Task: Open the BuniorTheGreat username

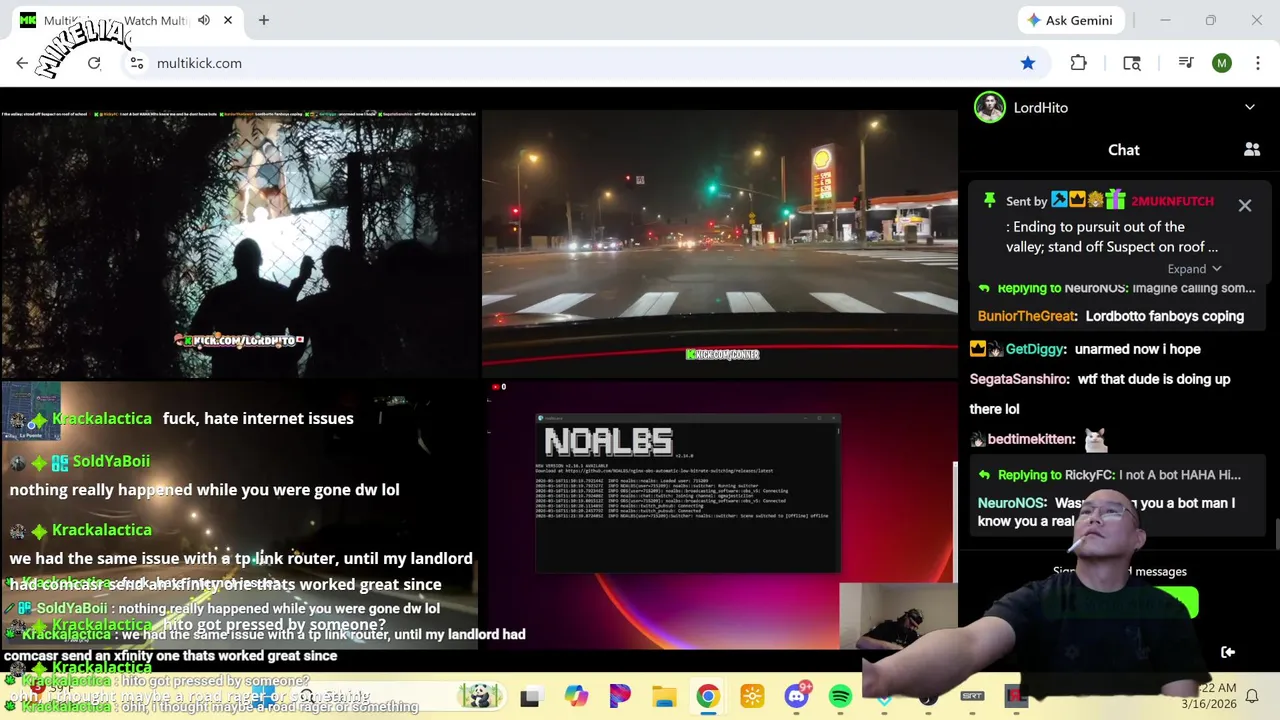Action: pyautogui.click(x=1027, y=316)
